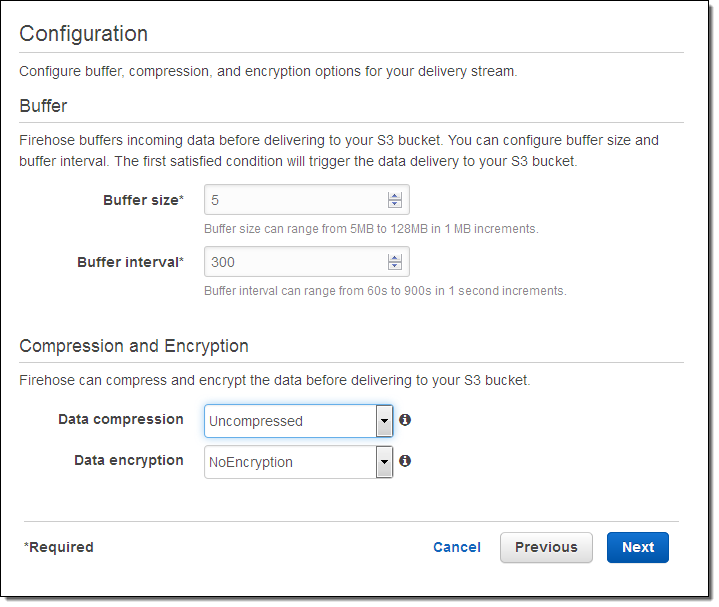Image resolution: width=719 pixels, height=607 pixels.
Task: Cancel the delivery stream configuration
Action: (457, 547)
